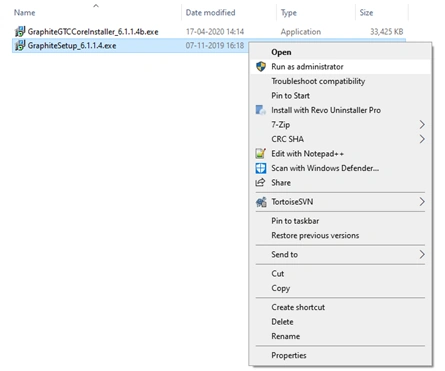Open the Send to menu entry
The image size is (445, 371).
pyautogui.click(x=340, y=254)
